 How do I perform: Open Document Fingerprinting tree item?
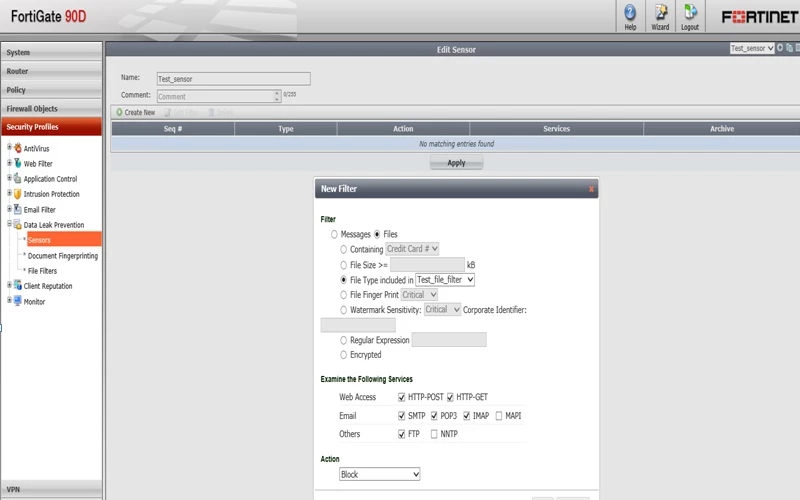[x=62, y=256]
